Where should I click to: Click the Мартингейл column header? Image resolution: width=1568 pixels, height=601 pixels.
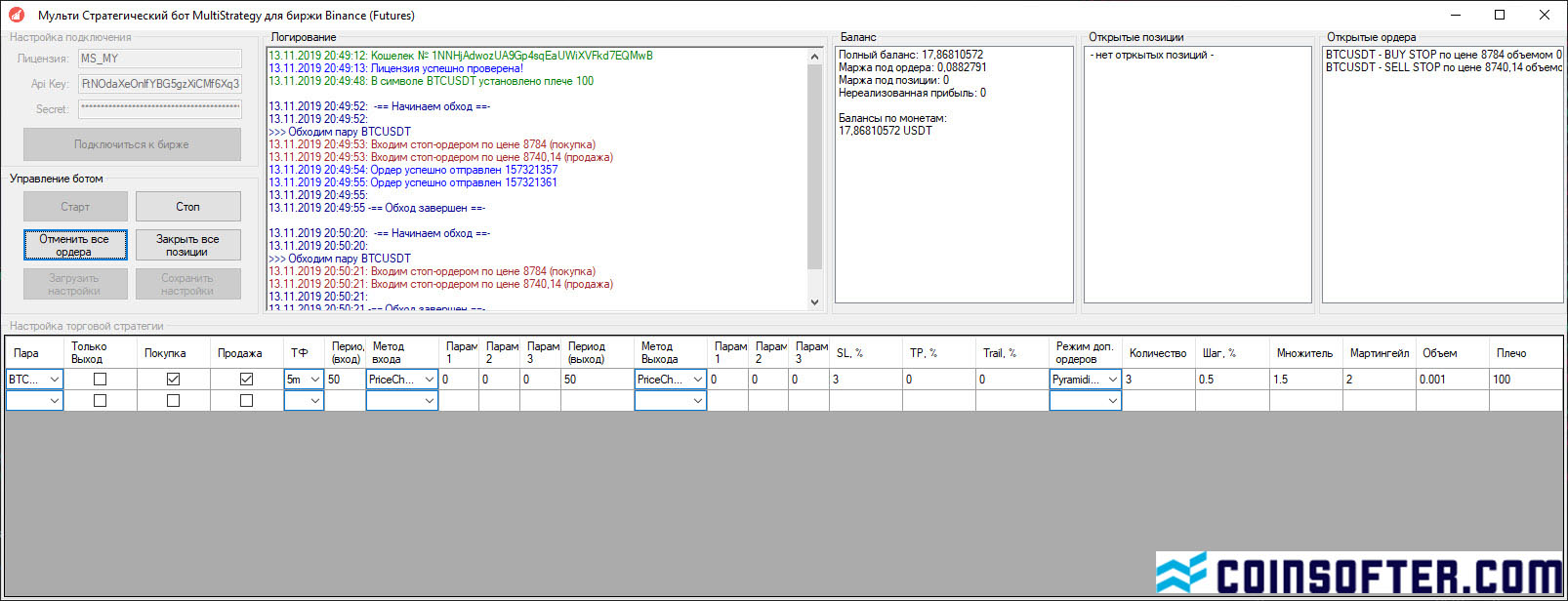[x=1379, y=353]
